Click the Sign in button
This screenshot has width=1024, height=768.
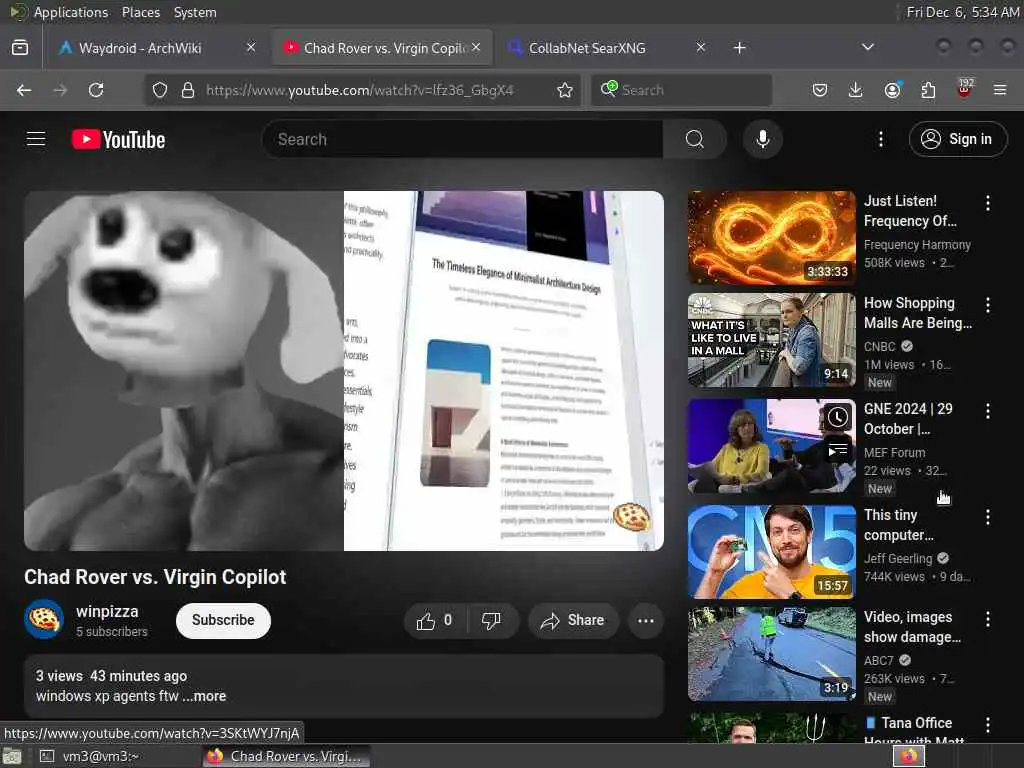click(x=958, y=138)
